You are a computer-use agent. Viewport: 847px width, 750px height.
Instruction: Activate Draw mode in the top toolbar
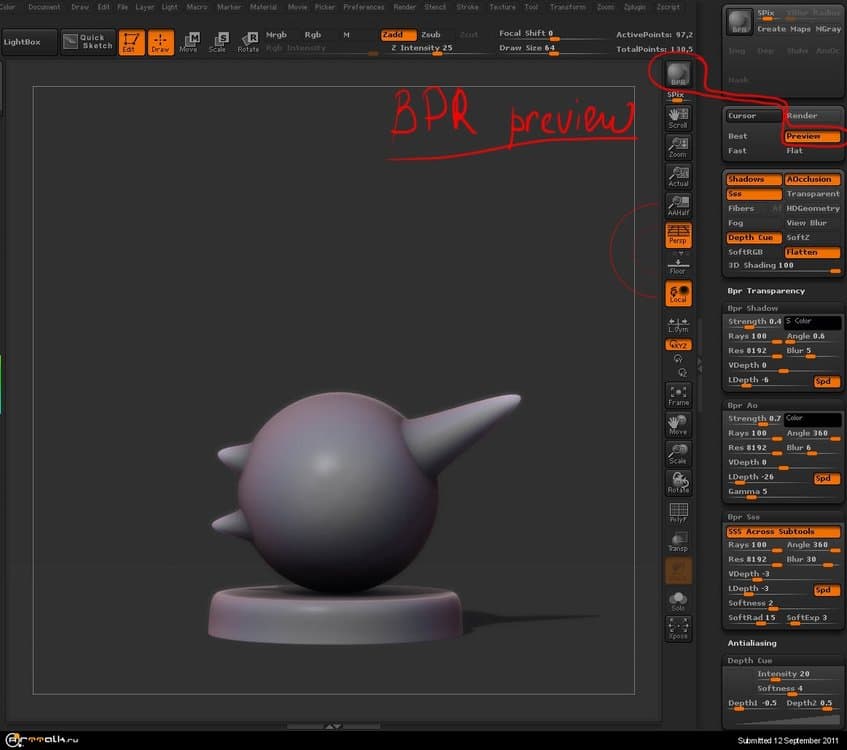point(160,42)
